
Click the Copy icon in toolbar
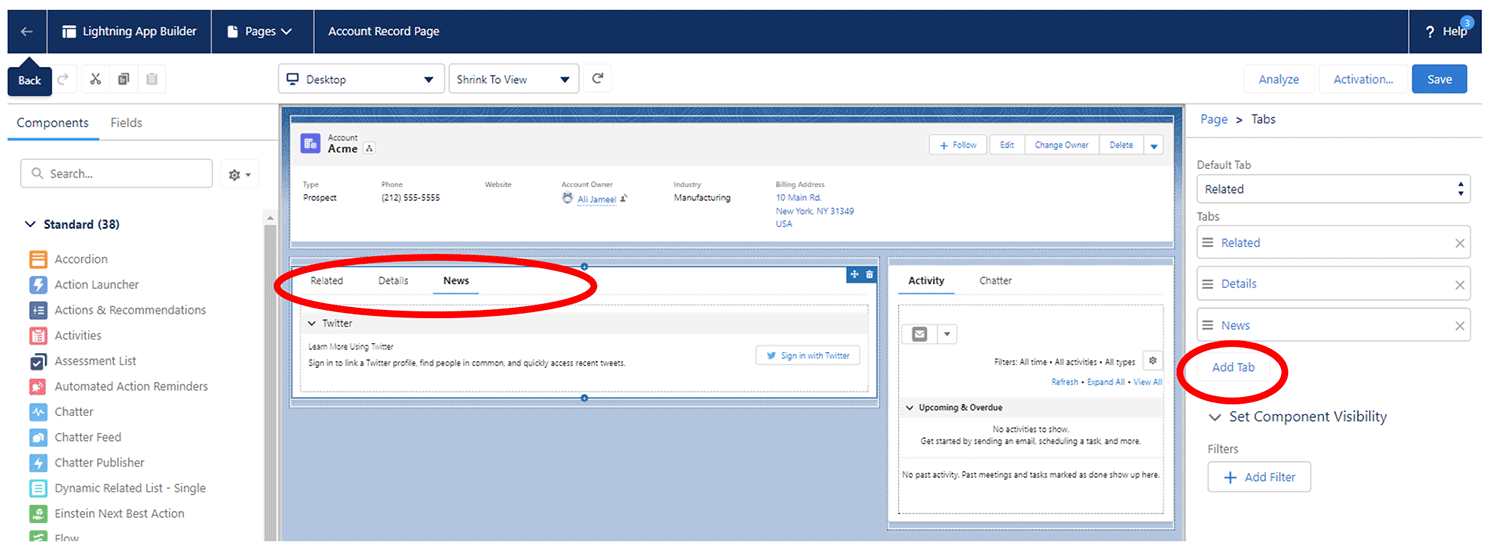coord(123,79)
